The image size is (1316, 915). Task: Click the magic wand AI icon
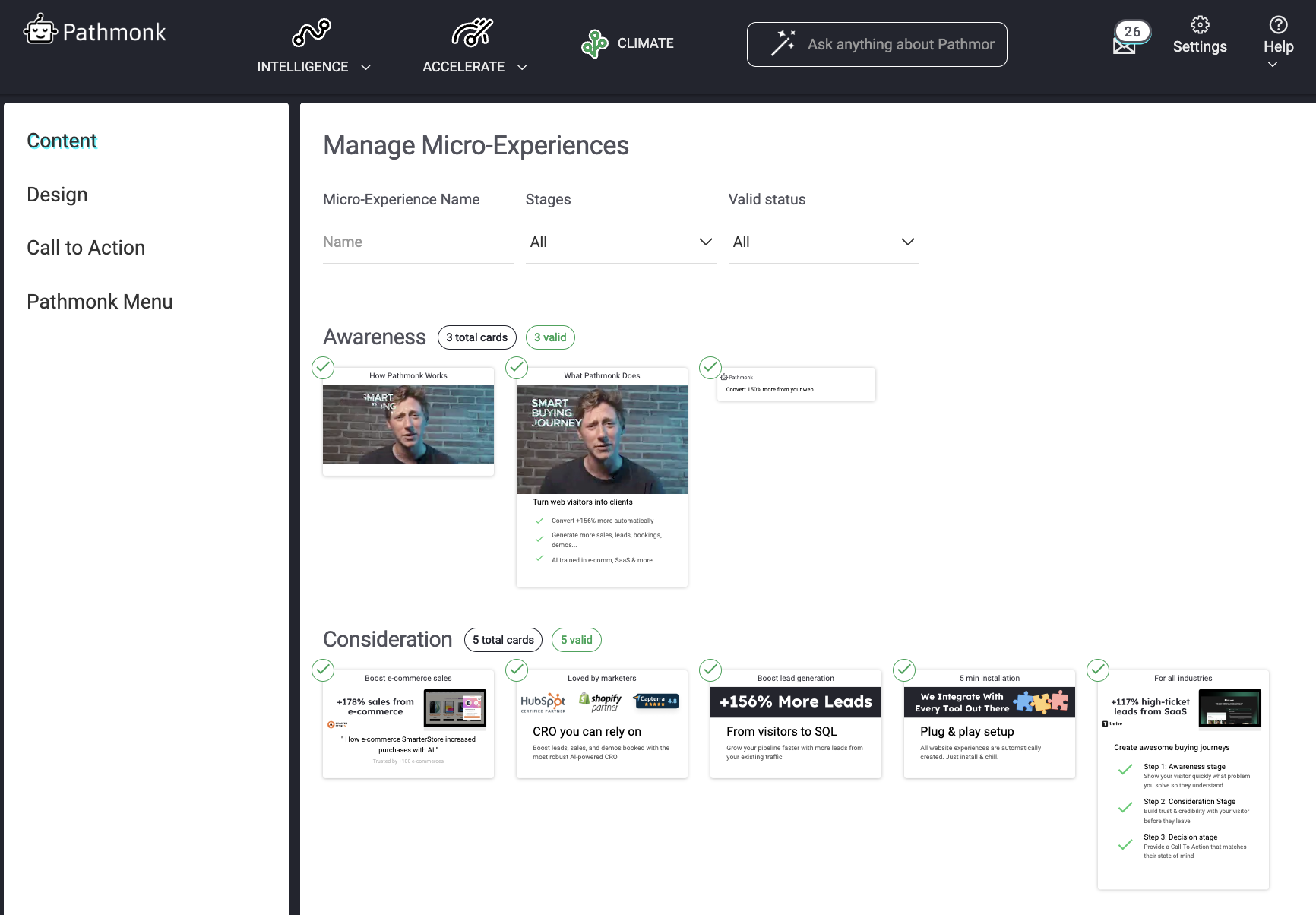tap(783, 44)
